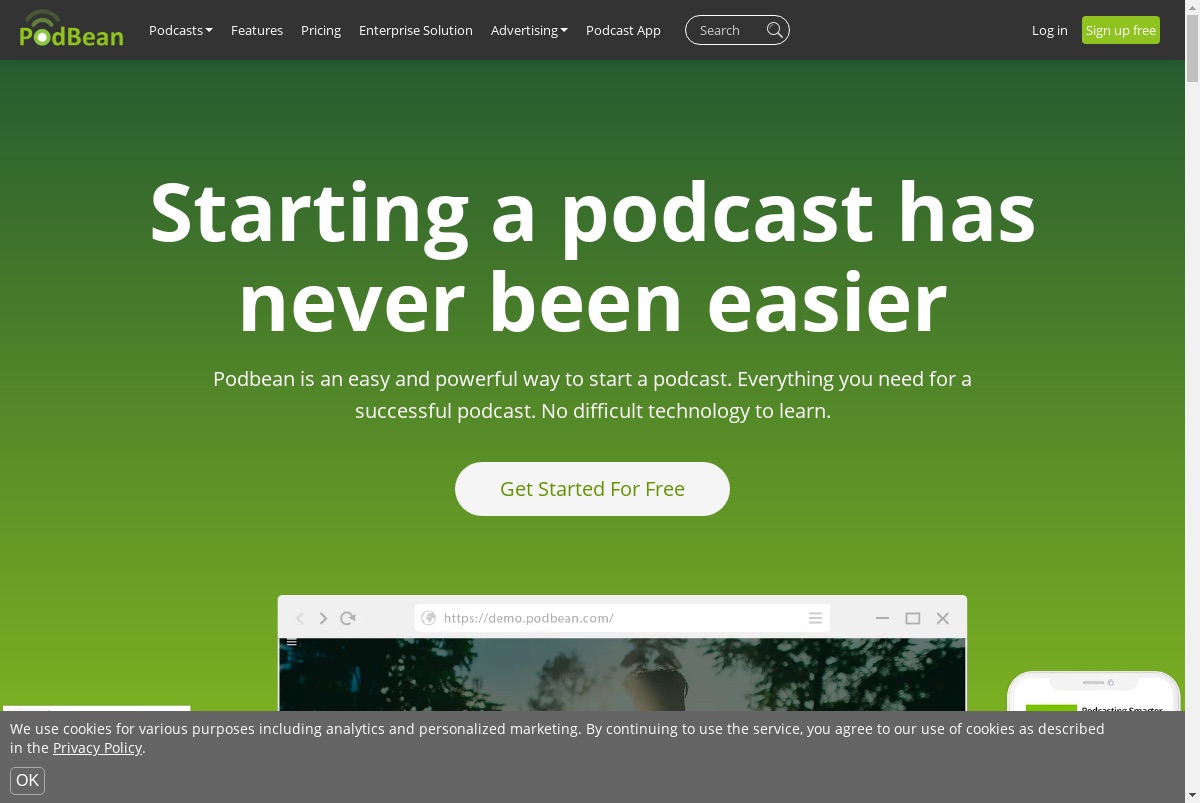This screenshot has width=1200, height=803.
Task: Click the Log in link
Action: (1050, 30)
